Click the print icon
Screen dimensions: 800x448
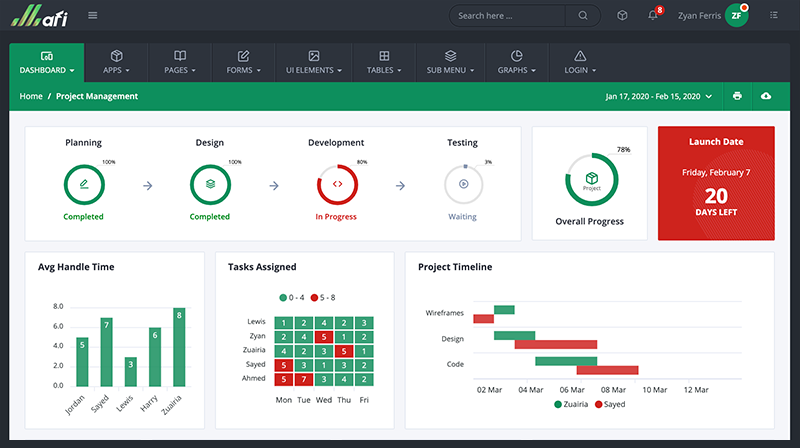737,96
